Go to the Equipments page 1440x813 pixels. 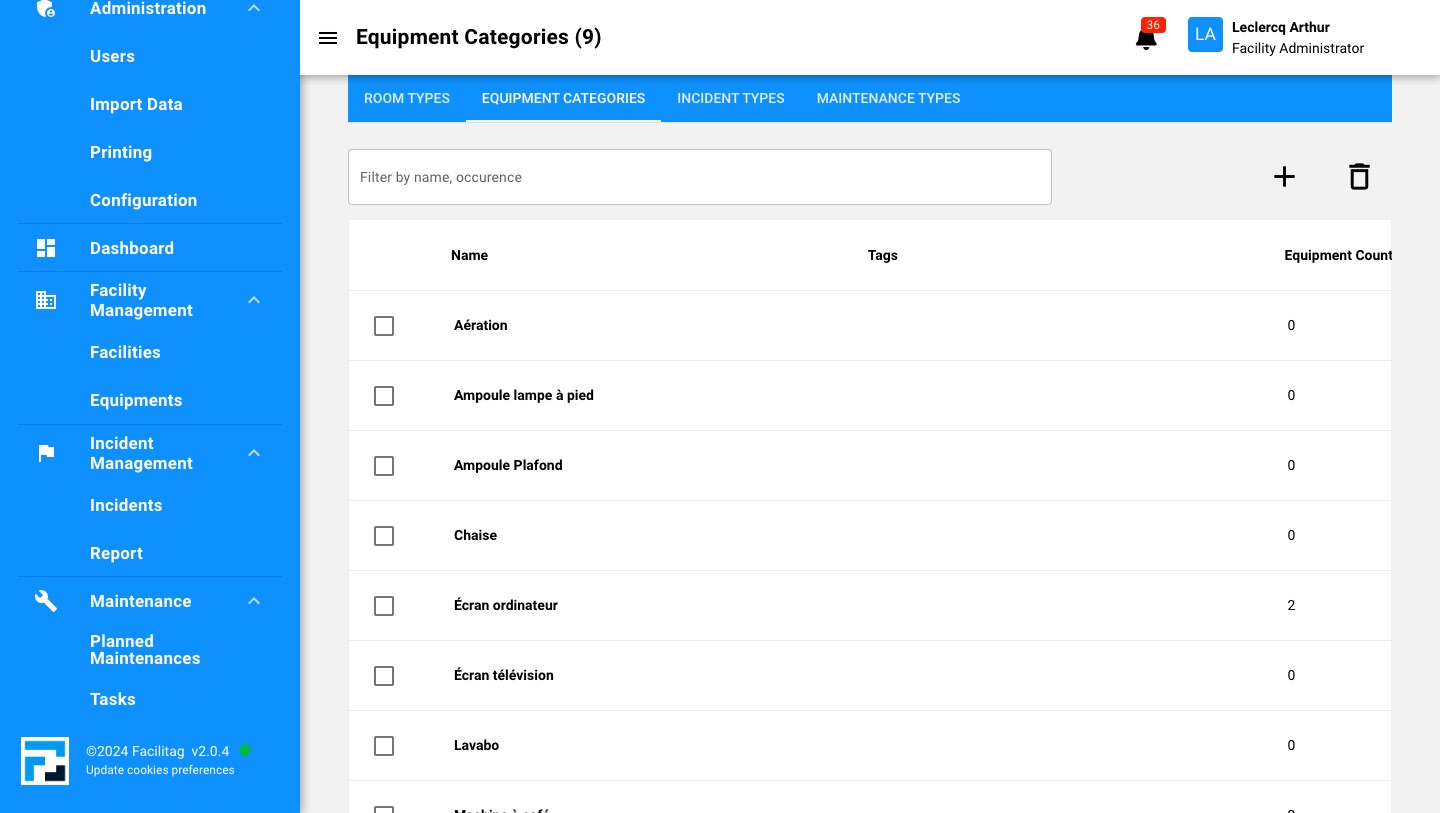pyautogui.click(x=136, y=400)
